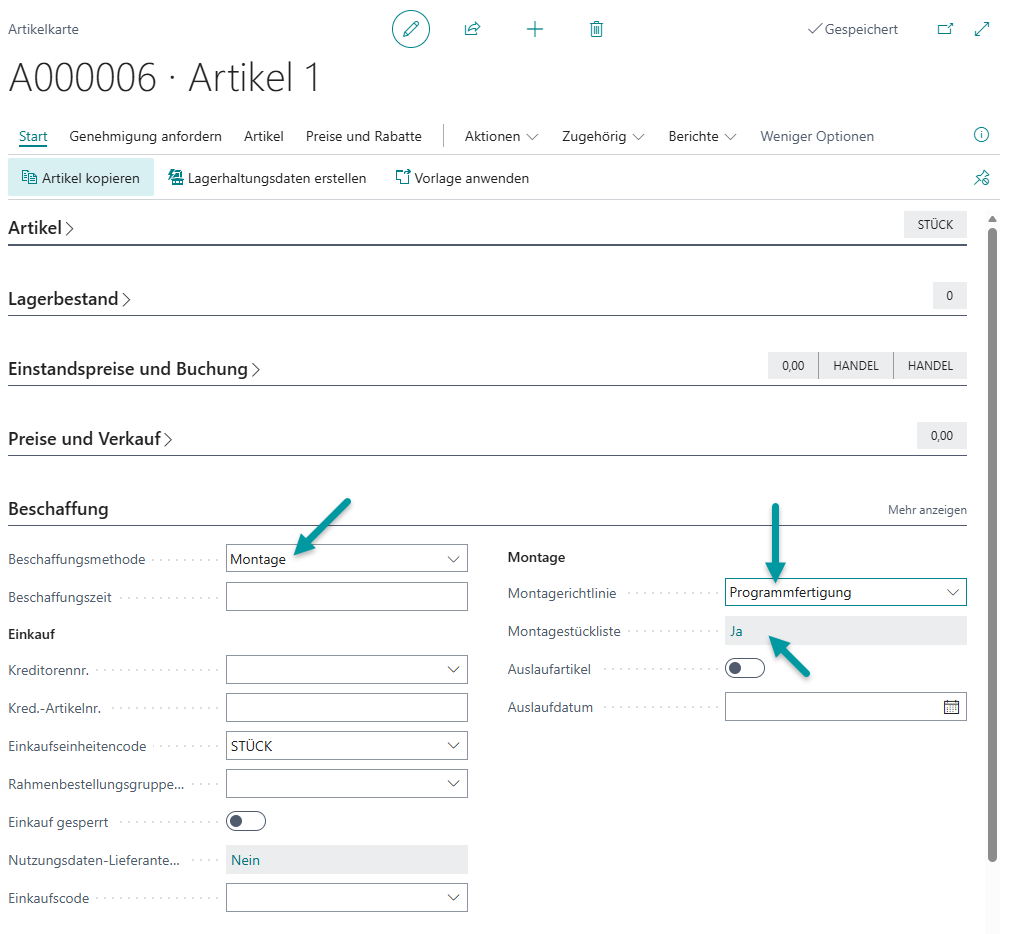Click the trash can delete icon
This screenshot has width=1011, height=934.
(x=596, y=29)
